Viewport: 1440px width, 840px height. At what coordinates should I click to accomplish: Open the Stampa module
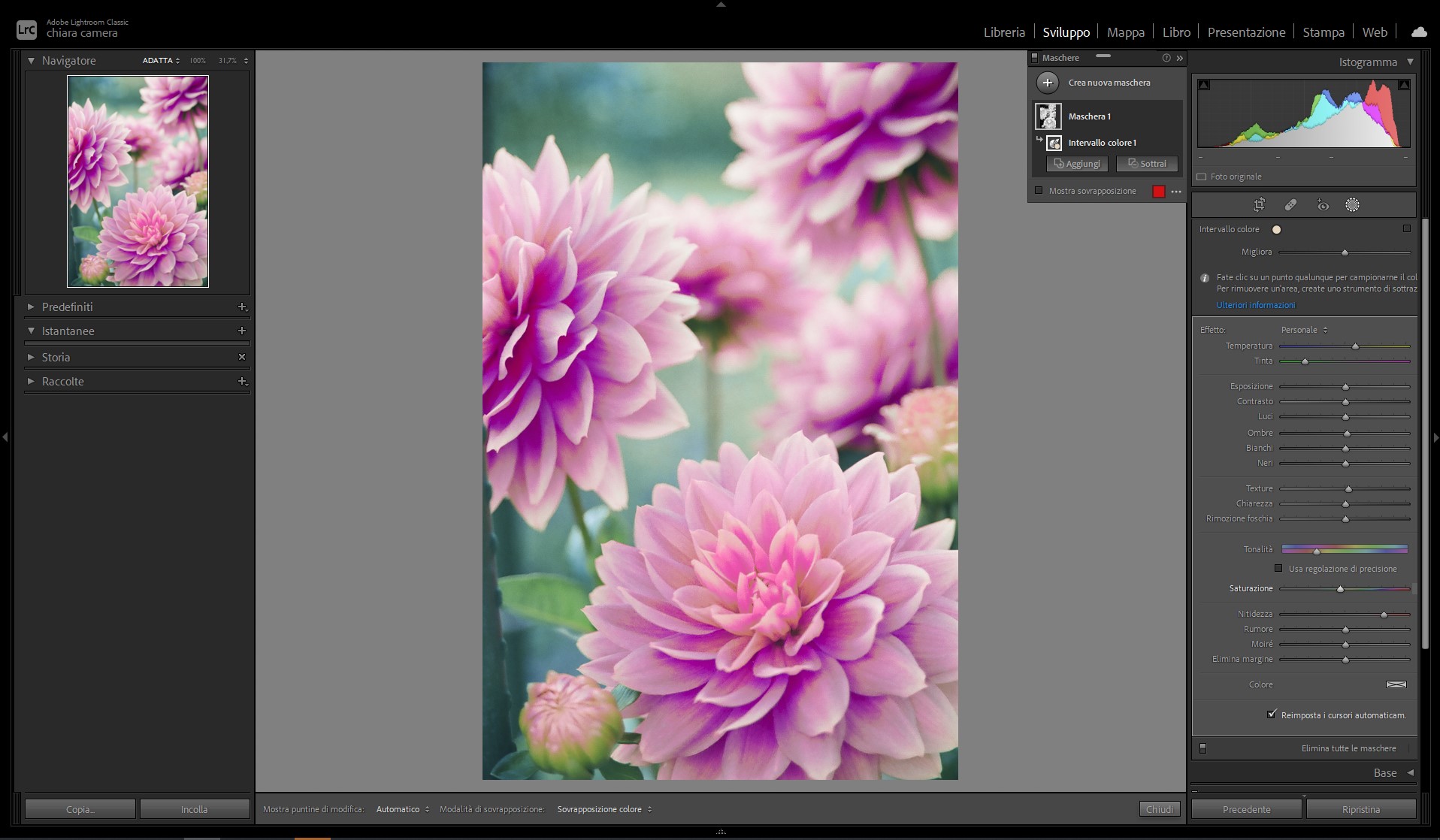click(x=1323, y=32)
